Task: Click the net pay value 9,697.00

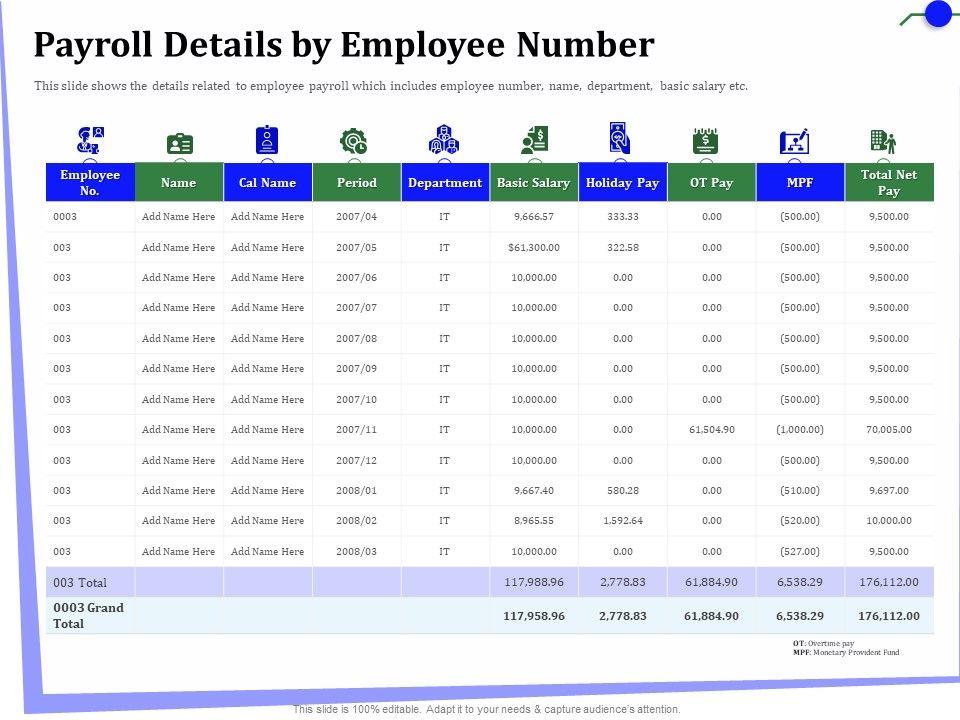Action: tap(889, 490)
